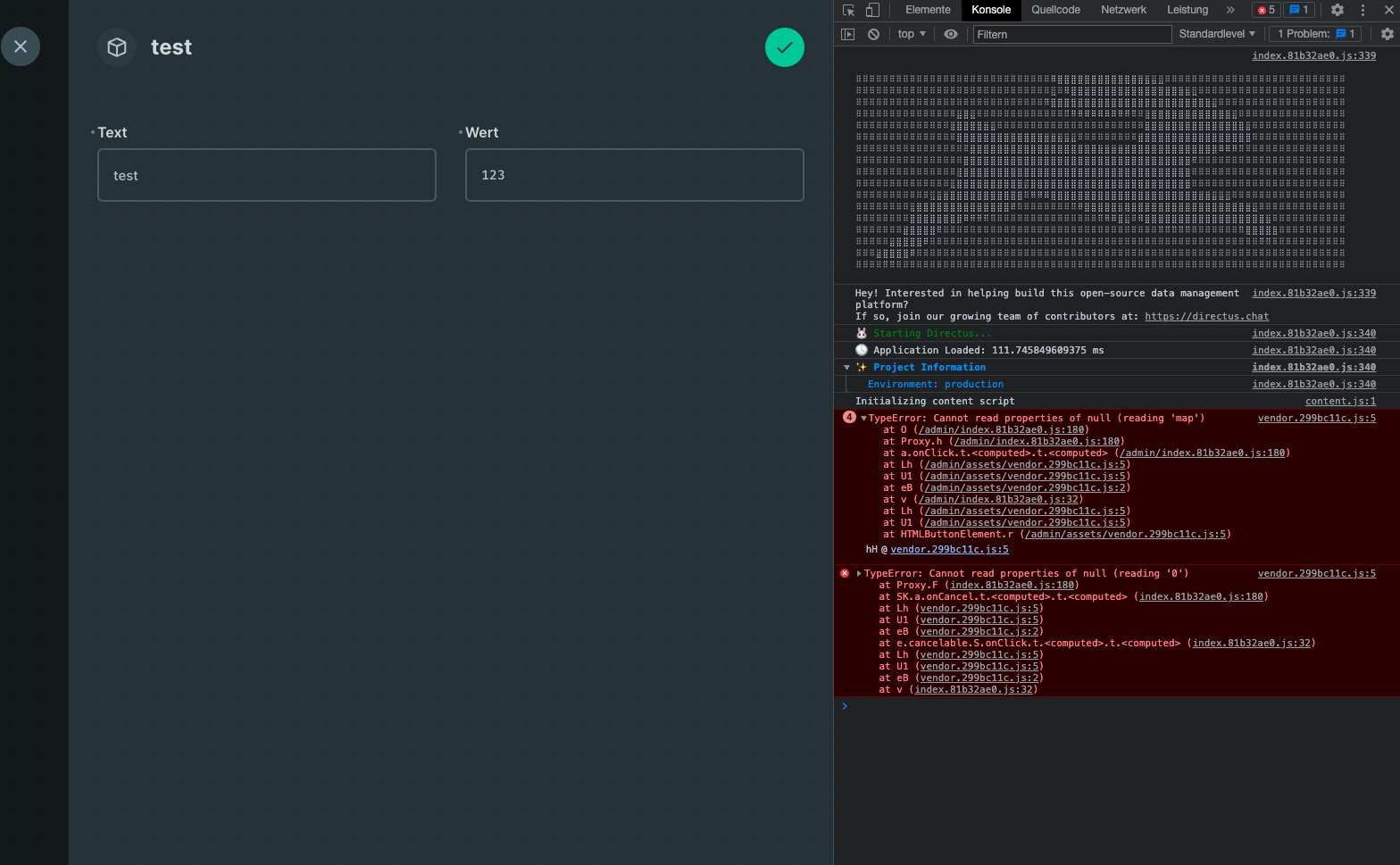Close the DevTools panel

[1388, 10]
